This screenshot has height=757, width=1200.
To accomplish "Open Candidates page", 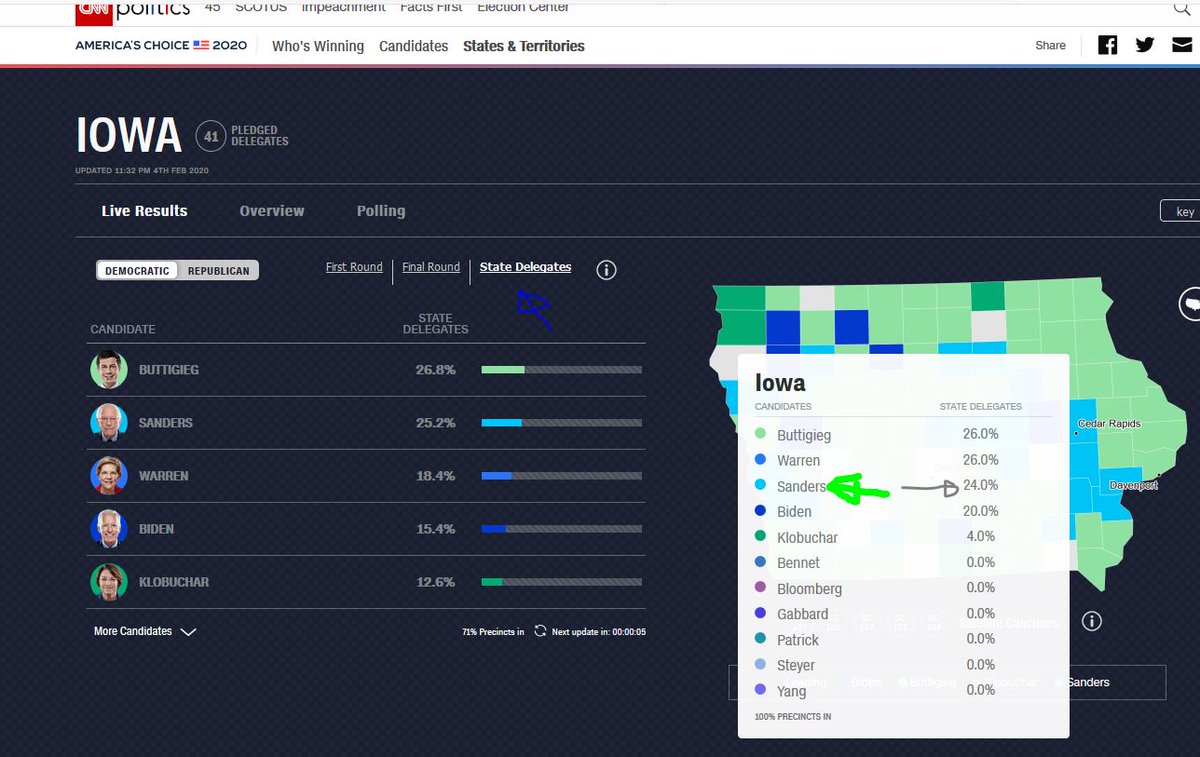I will (x=414, y=46).
